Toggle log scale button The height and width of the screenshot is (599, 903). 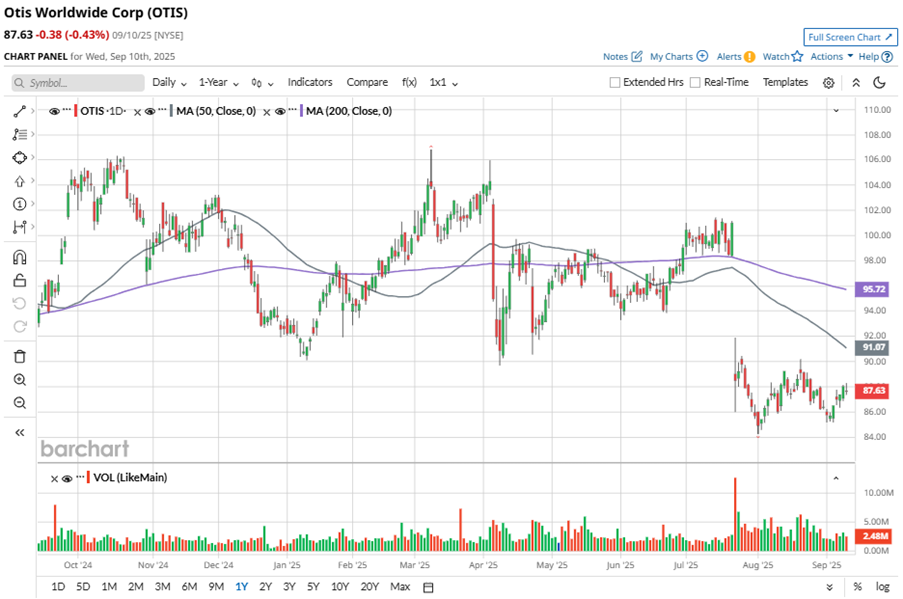coord(882,587)
